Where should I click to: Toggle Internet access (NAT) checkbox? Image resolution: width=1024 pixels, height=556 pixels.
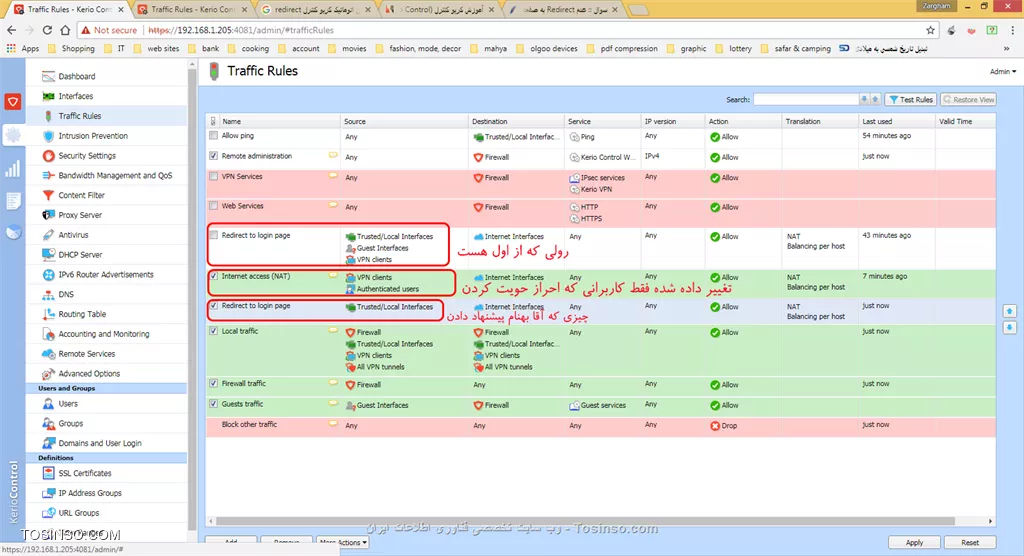click(x=214, y=276)
